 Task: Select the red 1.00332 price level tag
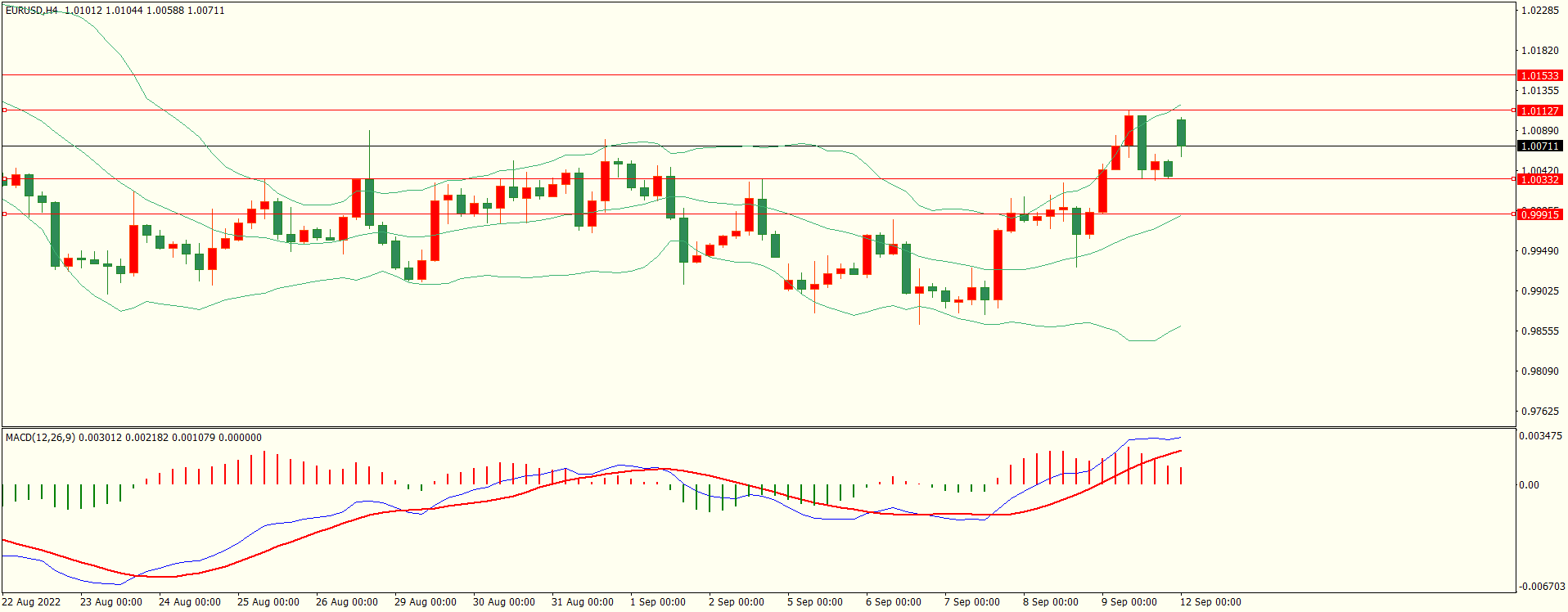pyautogui.click(x=1539, y=179)
